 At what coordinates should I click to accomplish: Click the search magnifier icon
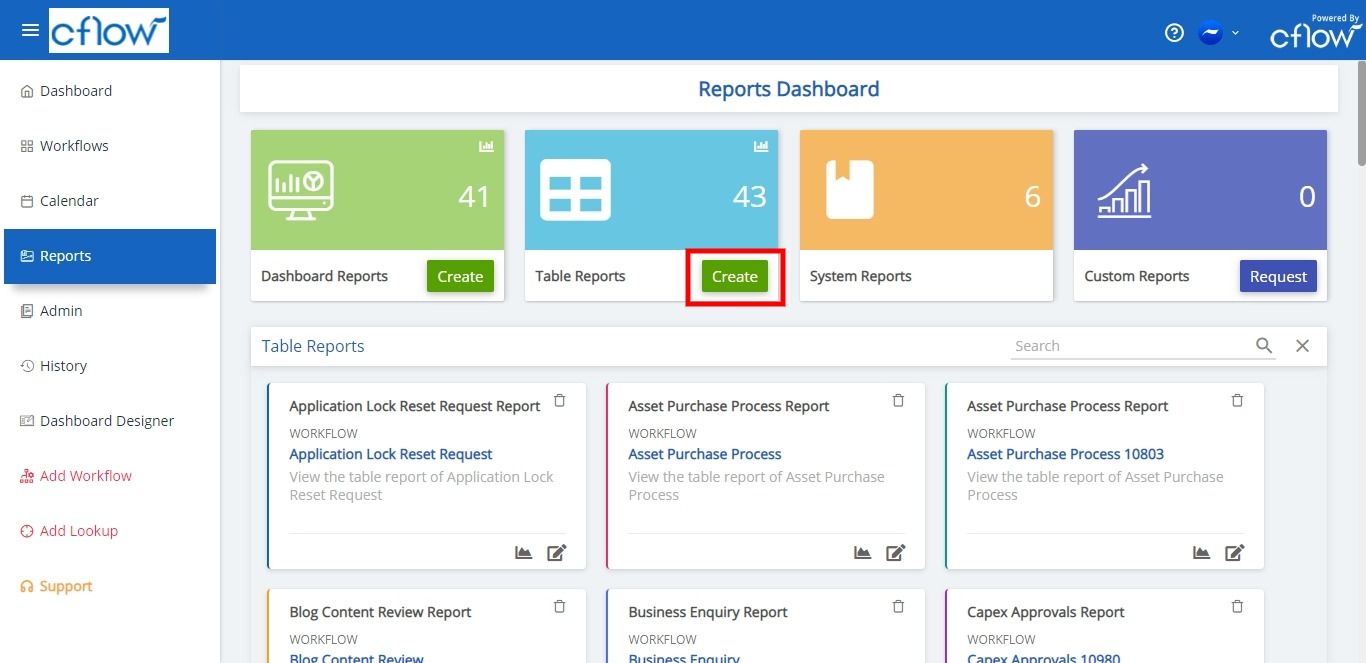point(1264,345)
